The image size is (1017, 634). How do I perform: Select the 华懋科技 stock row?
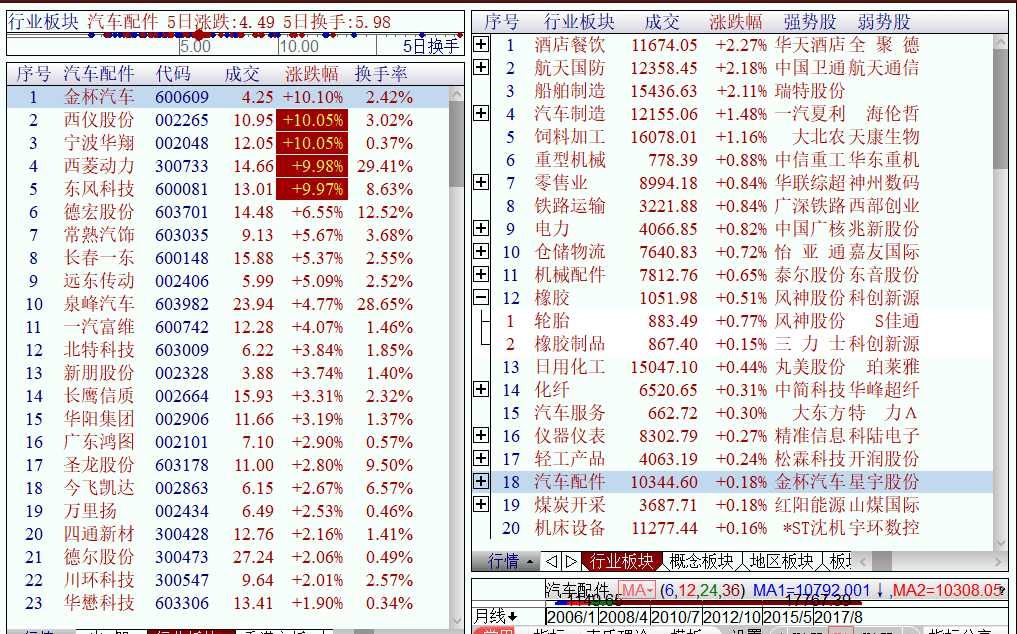coord(228,603)
